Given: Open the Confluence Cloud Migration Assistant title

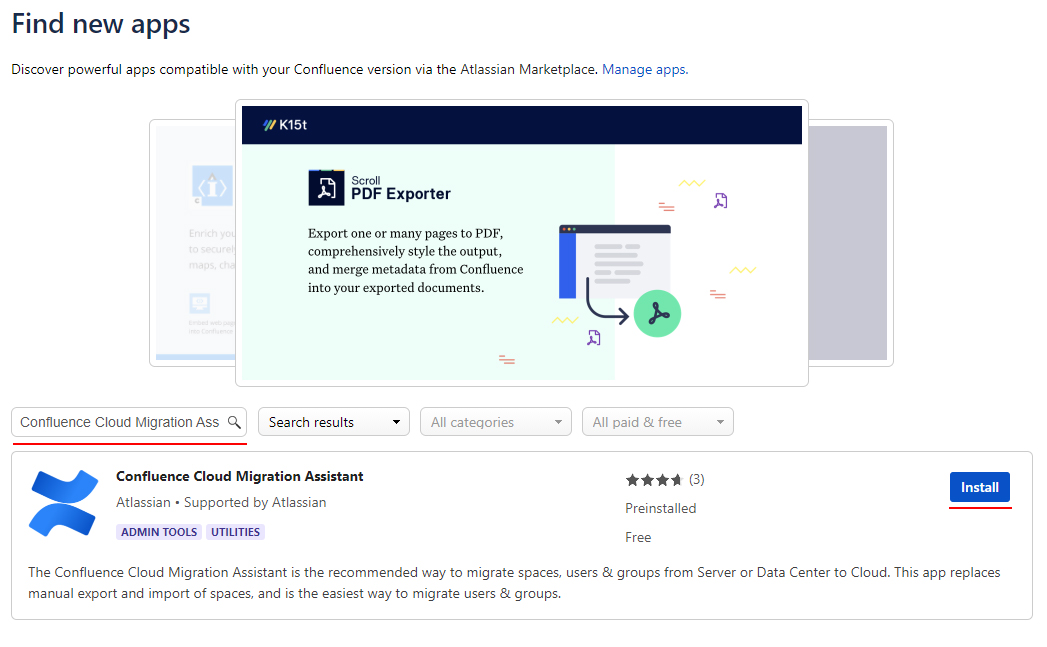Looking at the screenshot, I should pyautogui.click(x=240, y=476).
